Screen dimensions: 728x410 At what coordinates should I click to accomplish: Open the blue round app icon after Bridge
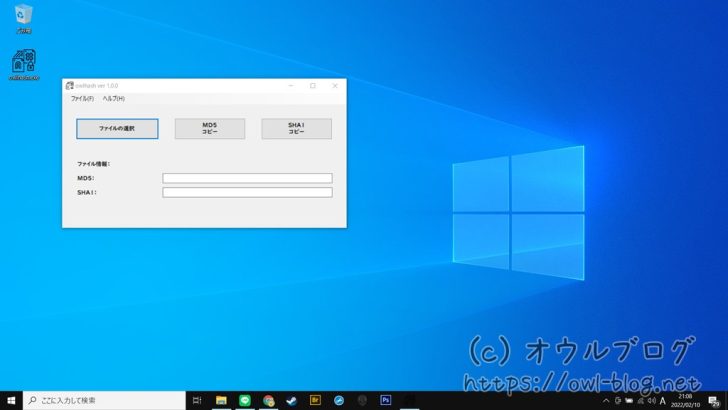tap(339, 400)
